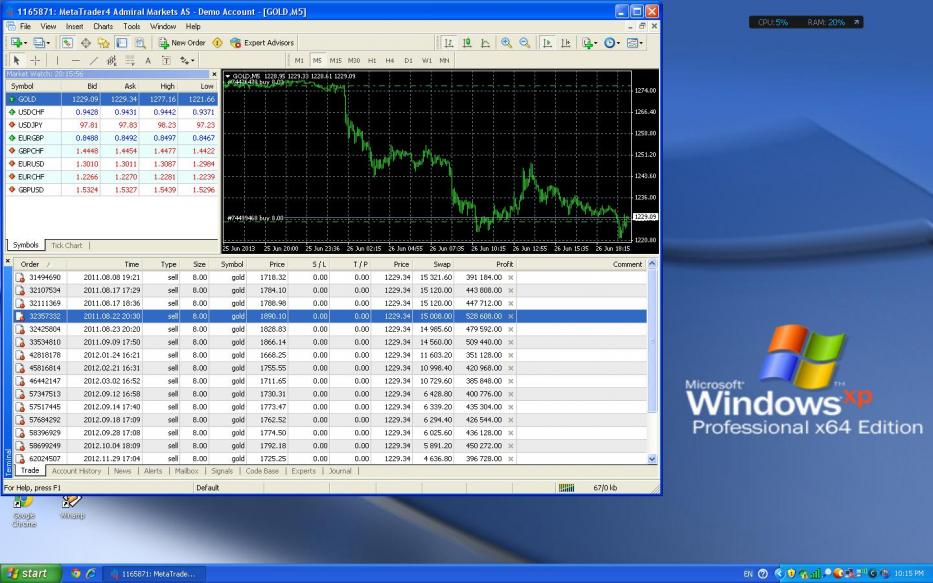Open the Charts menu

pyautogui.click(x=103, y=26)
